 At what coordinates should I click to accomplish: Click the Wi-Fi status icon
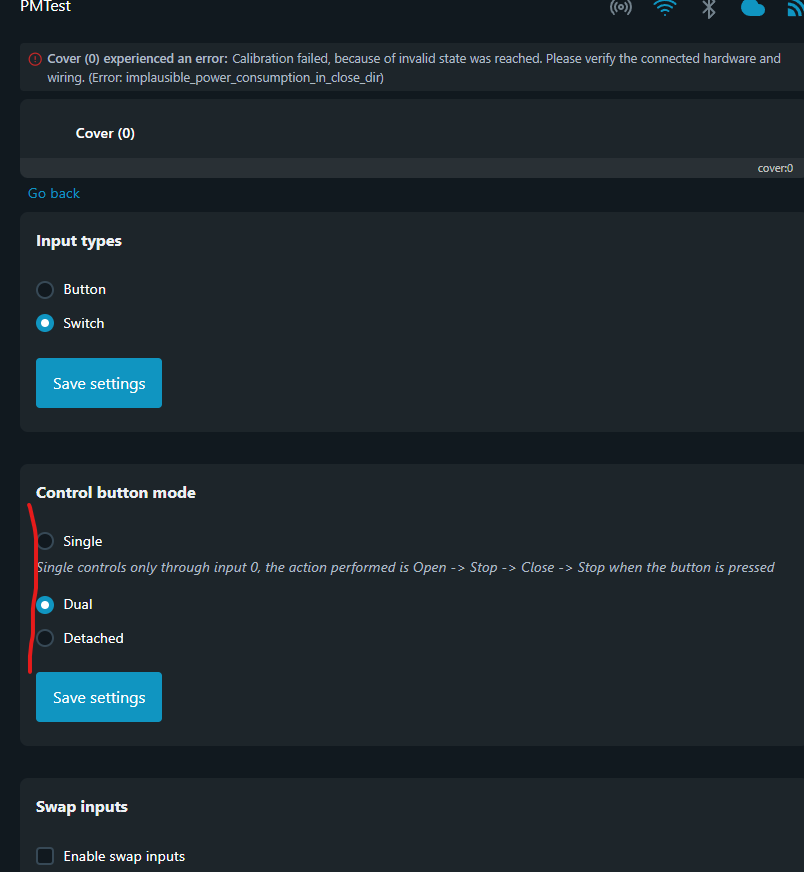[x=664, y=8]
